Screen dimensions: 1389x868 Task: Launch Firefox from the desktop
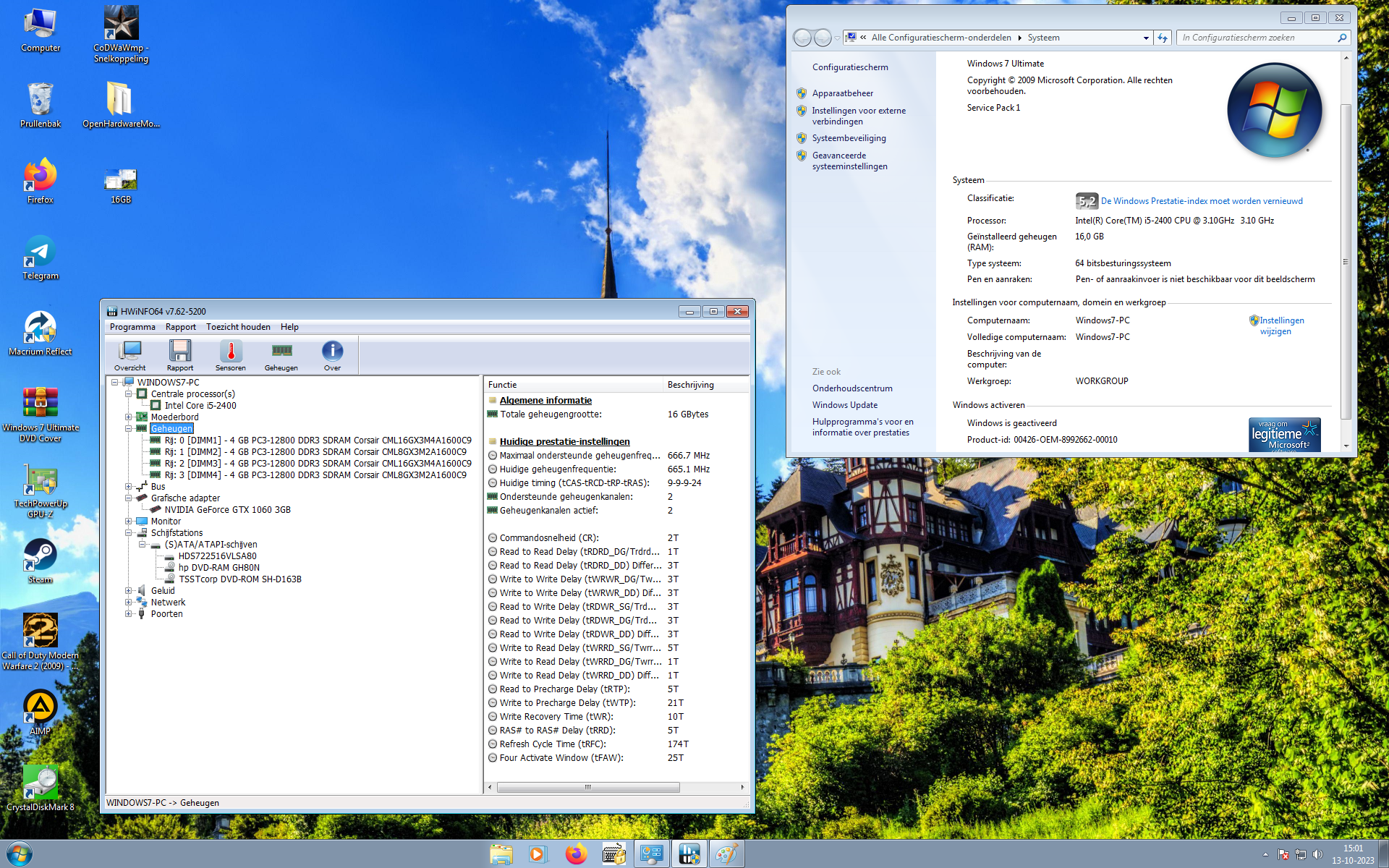point(41,181)
